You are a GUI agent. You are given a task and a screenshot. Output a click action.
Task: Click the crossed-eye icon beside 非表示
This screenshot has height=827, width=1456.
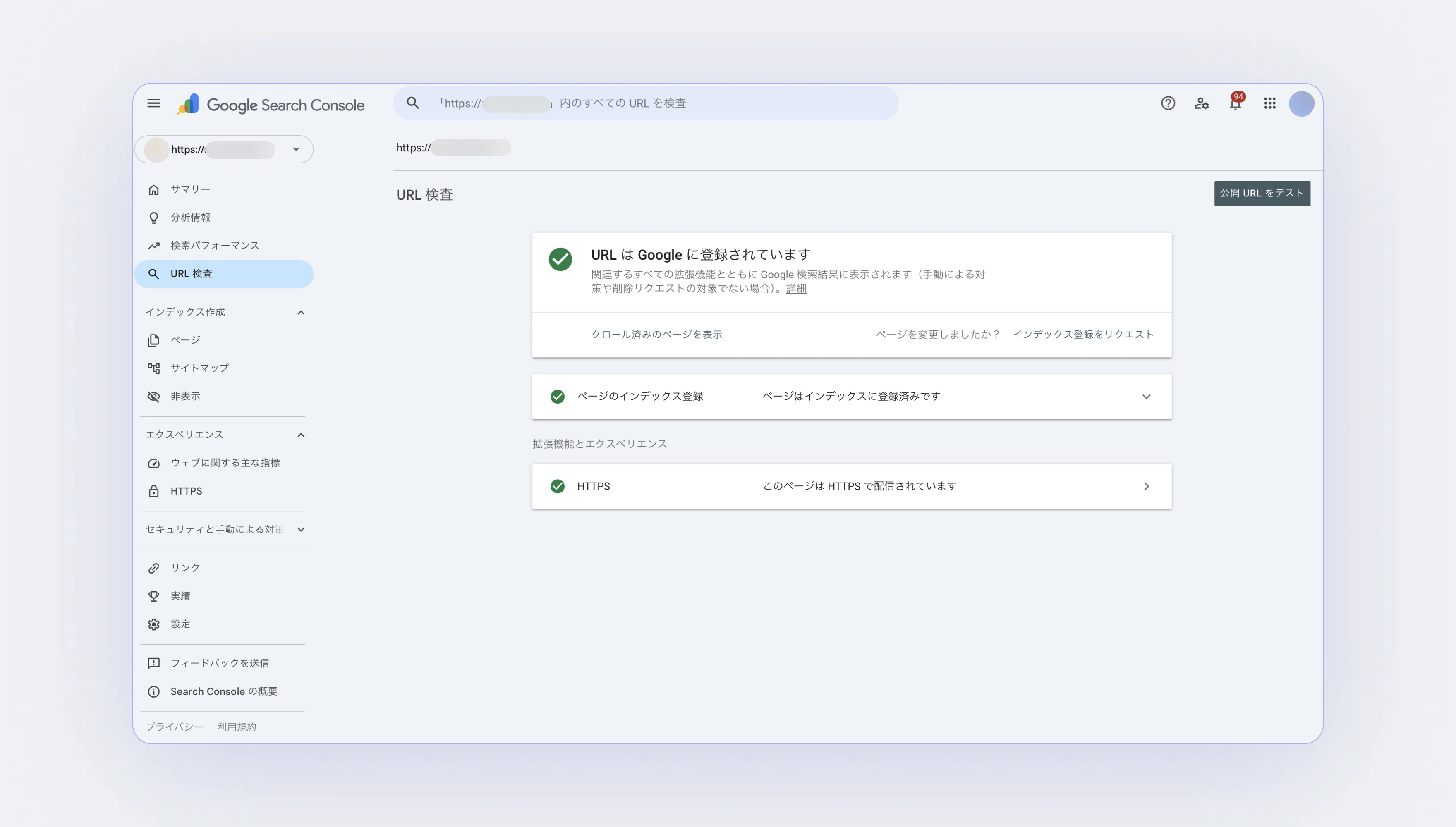point(153,397)
